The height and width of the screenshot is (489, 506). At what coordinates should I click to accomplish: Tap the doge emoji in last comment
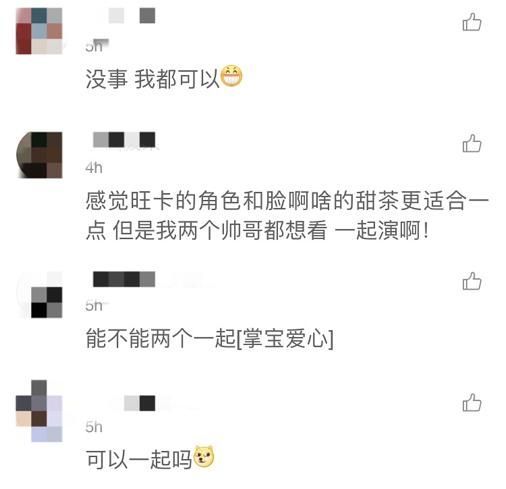204,457
